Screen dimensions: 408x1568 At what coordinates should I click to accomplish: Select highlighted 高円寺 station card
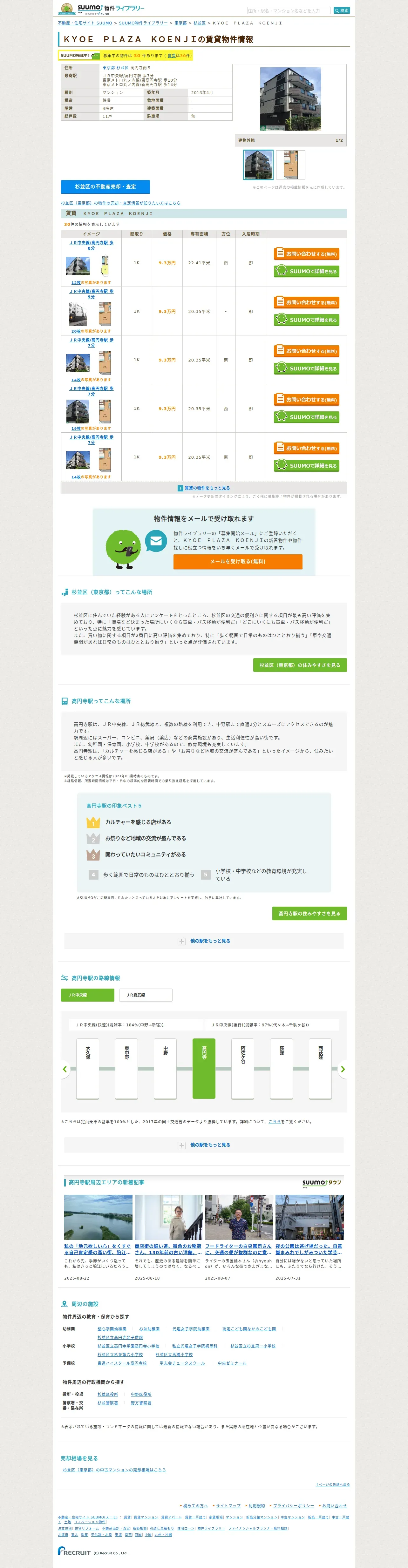(204, 1068)
